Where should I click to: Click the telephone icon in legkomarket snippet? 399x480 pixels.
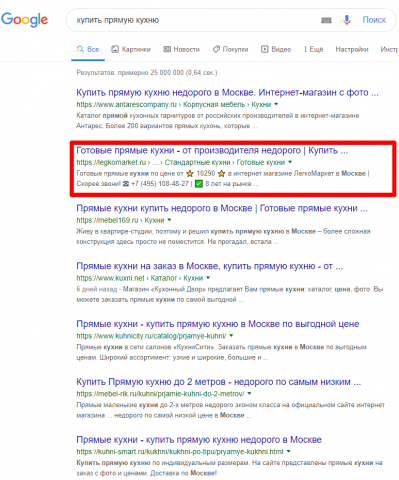pos(126,184)
